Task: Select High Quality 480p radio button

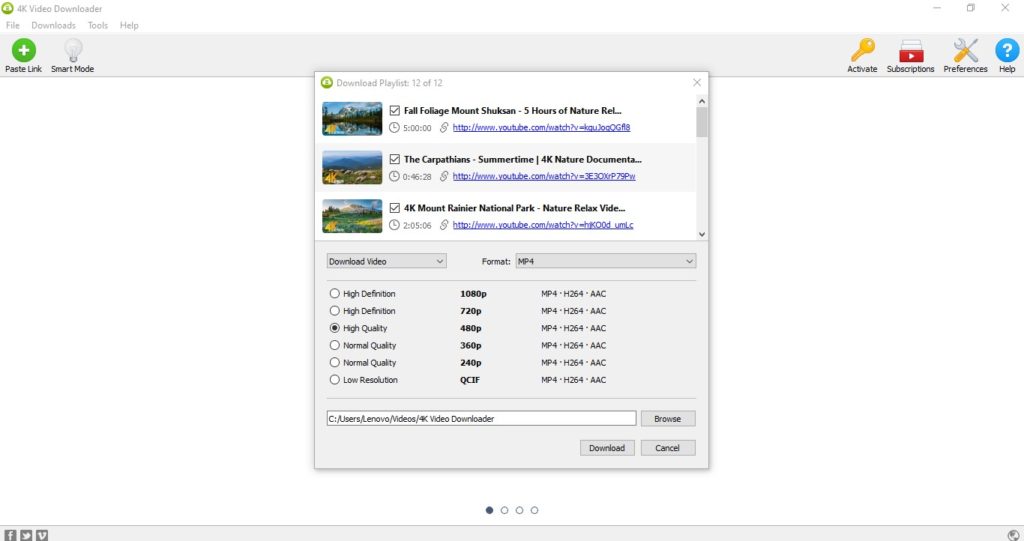Action: click(x=334, y=328)
